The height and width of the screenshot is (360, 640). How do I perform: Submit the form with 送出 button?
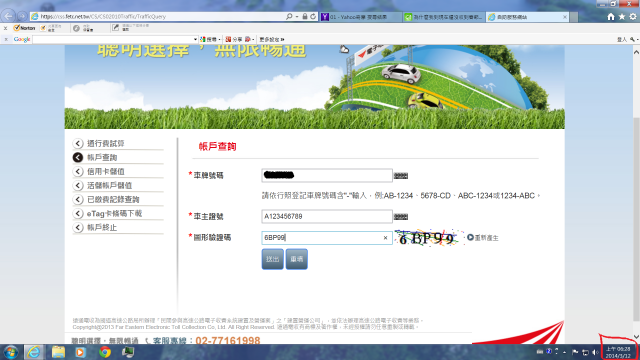coord(272,259)
